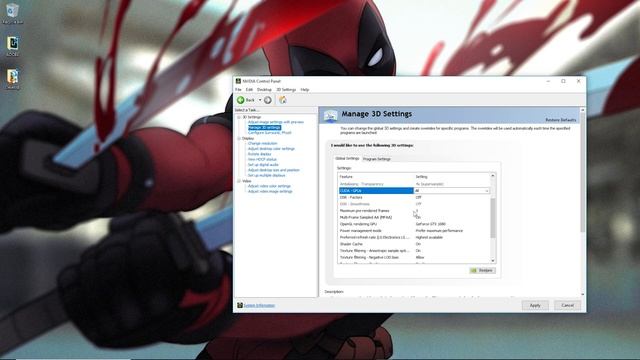Collapse the Video tree node

click(239, 181)
